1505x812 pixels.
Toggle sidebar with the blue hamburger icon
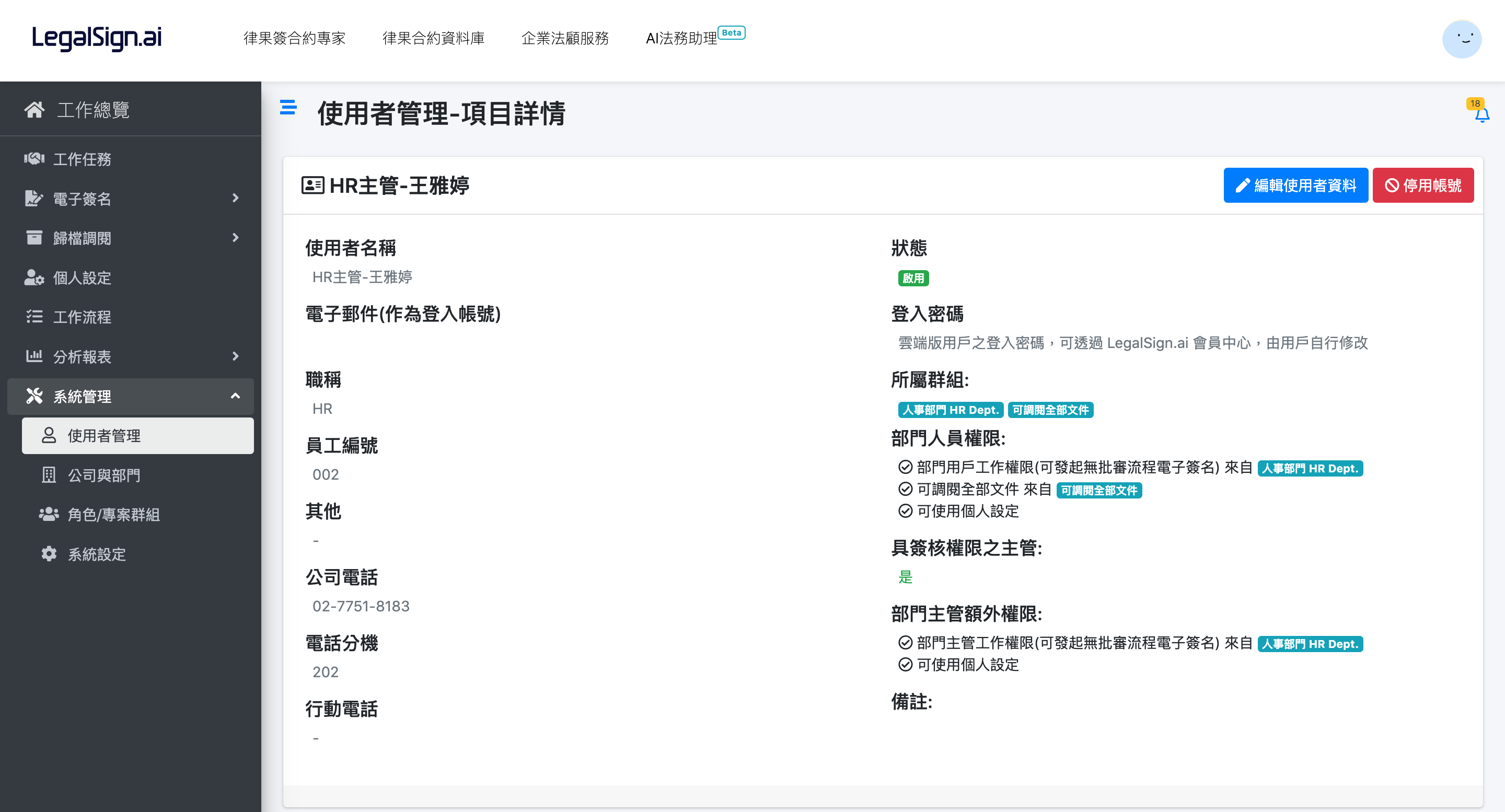[x=288, y=108]
